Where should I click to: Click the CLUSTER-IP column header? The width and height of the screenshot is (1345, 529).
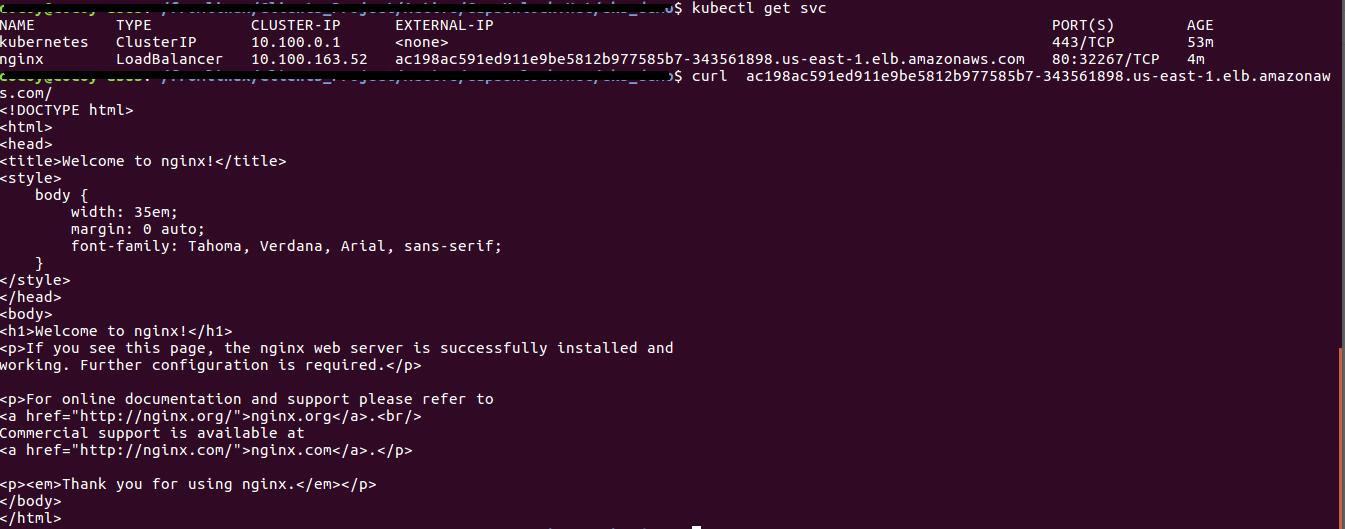click(295, 25)
